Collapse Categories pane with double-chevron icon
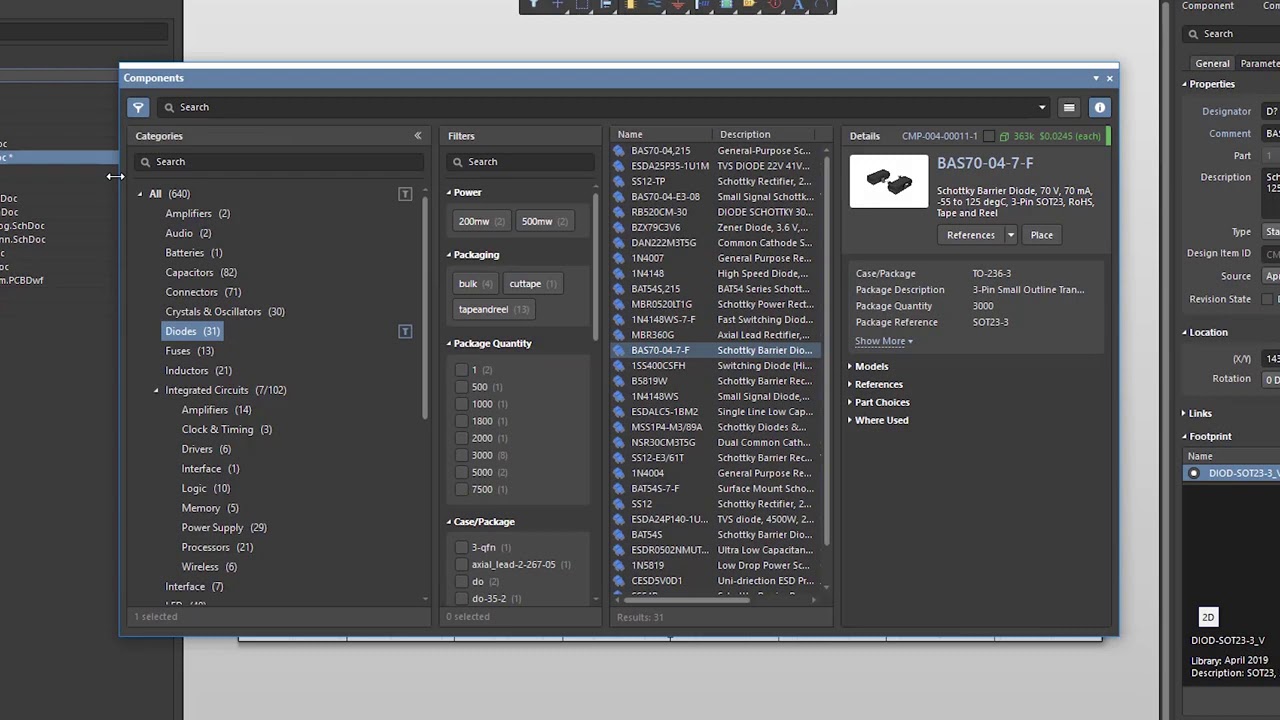1280x720 pixels. 418,136
